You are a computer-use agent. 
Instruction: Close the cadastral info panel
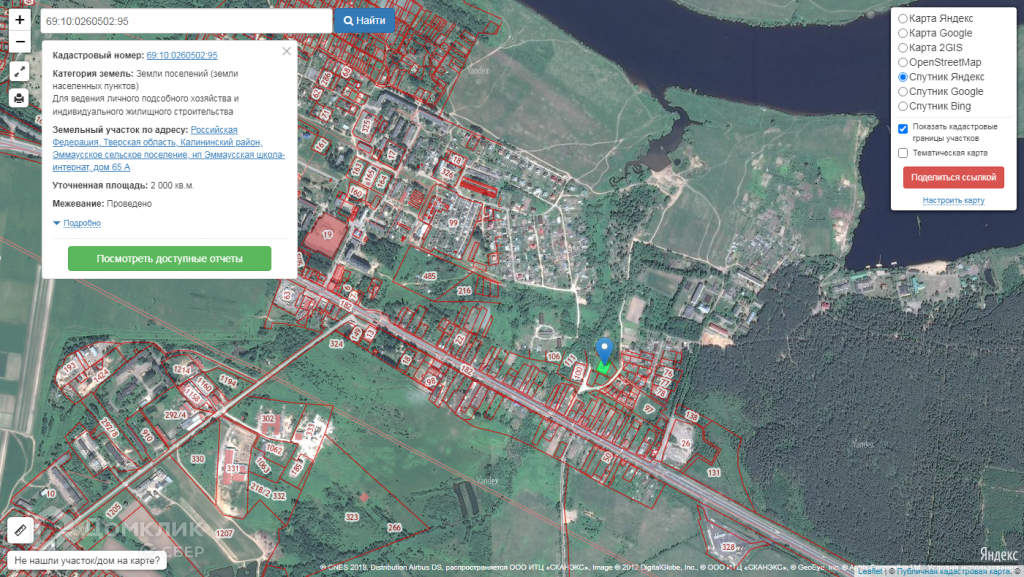[287, 51]
